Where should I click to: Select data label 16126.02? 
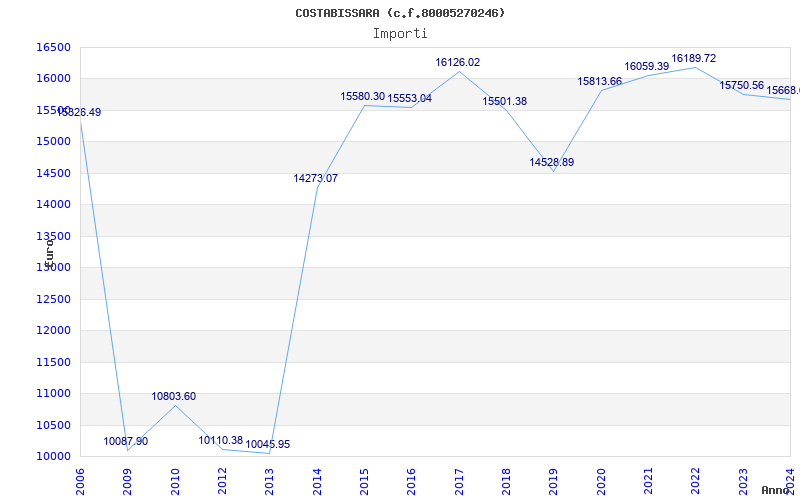458,62
